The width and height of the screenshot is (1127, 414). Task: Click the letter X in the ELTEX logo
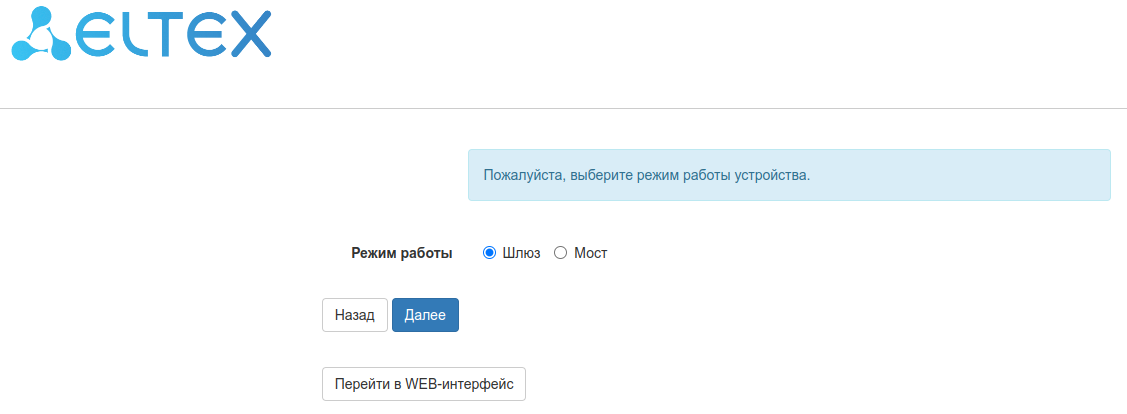tap(252, 34)
